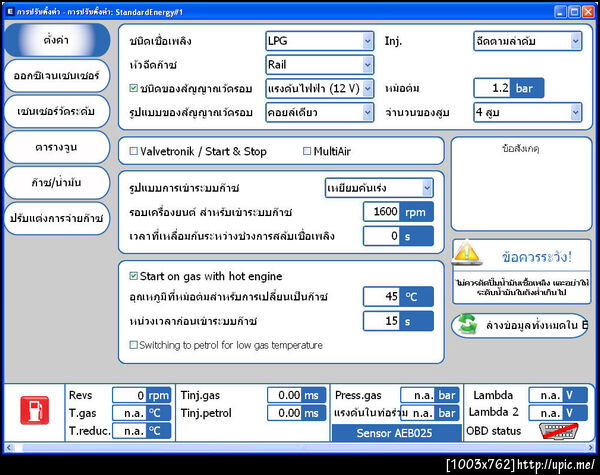
Task: Click the 1600 rpm changeover field
Action: (x=398, y=212)
